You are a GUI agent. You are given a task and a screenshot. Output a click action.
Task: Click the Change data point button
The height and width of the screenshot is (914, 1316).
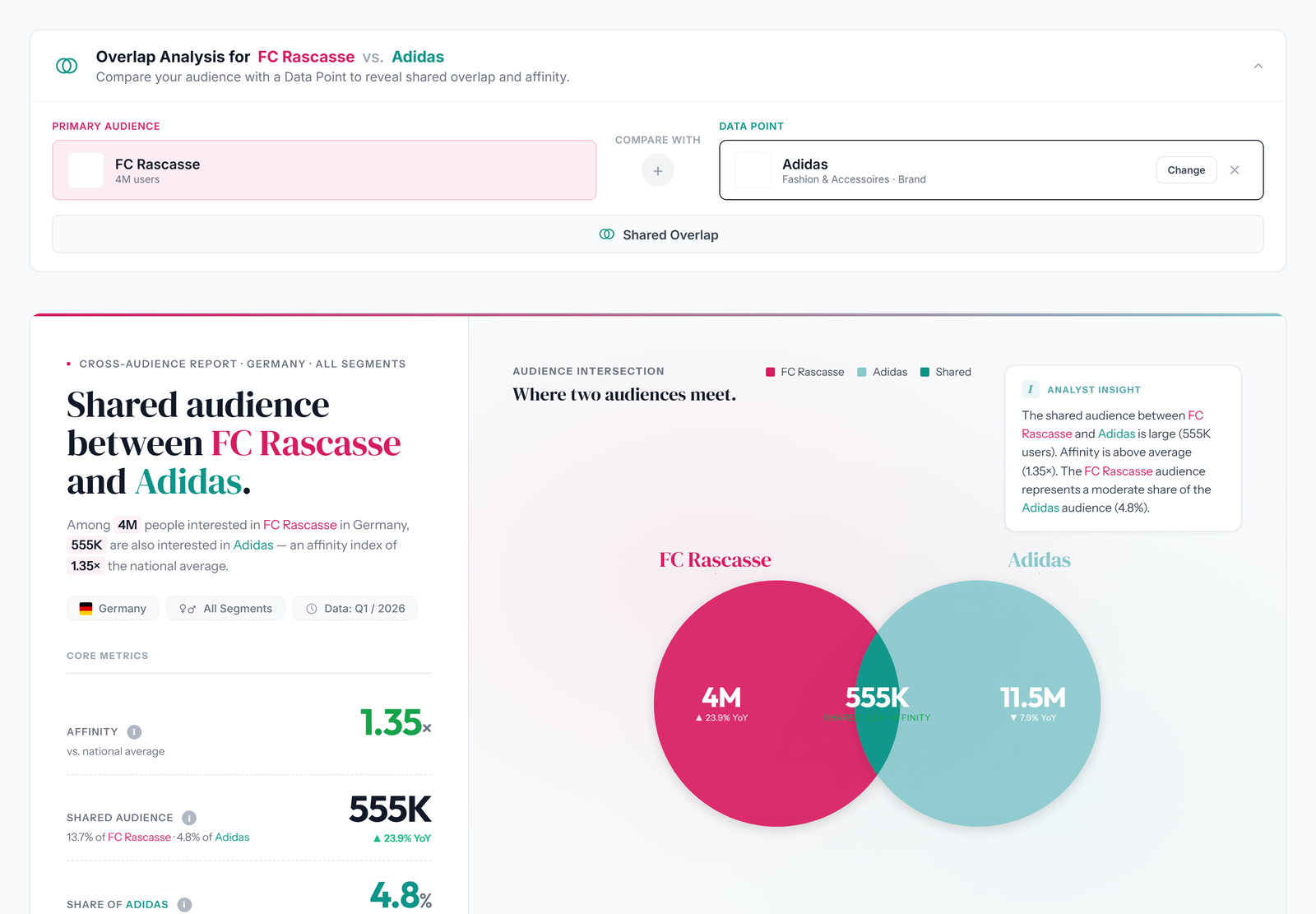(1186, 170)
